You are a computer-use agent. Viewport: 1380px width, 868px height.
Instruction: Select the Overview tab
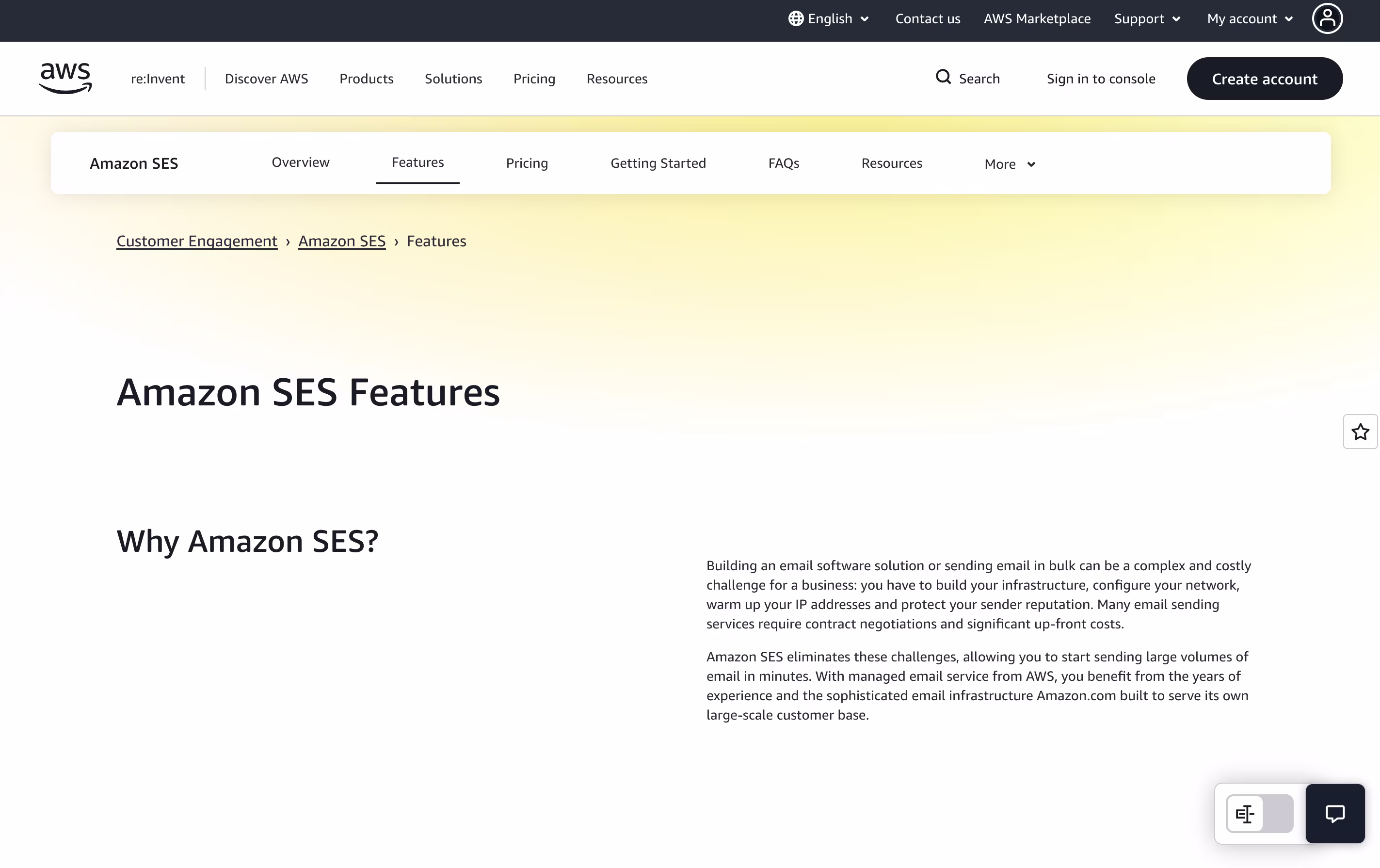300,162
